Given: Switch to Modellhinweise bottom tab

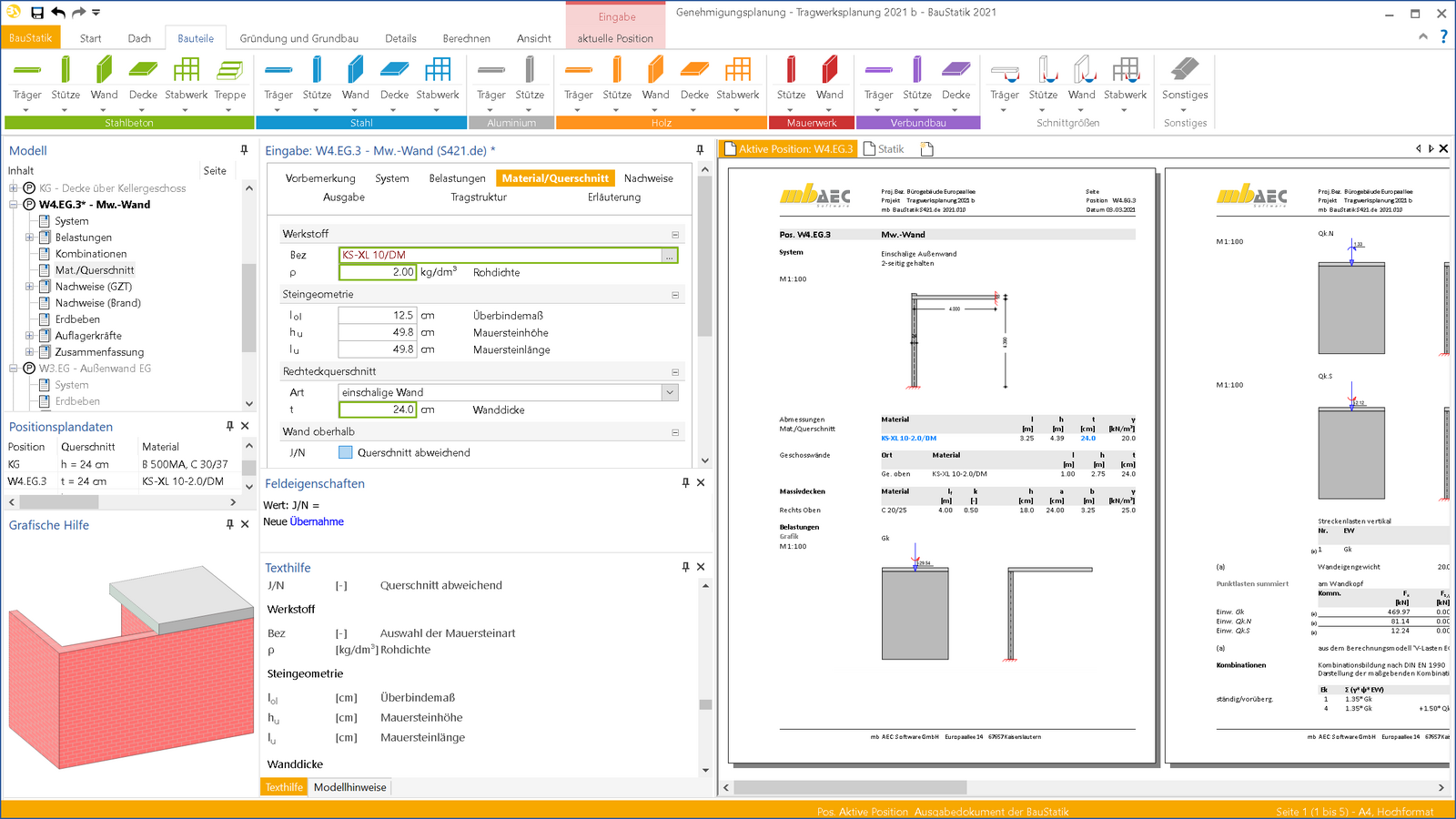Looking at the screenshot, I should click(x=350, y=787).
